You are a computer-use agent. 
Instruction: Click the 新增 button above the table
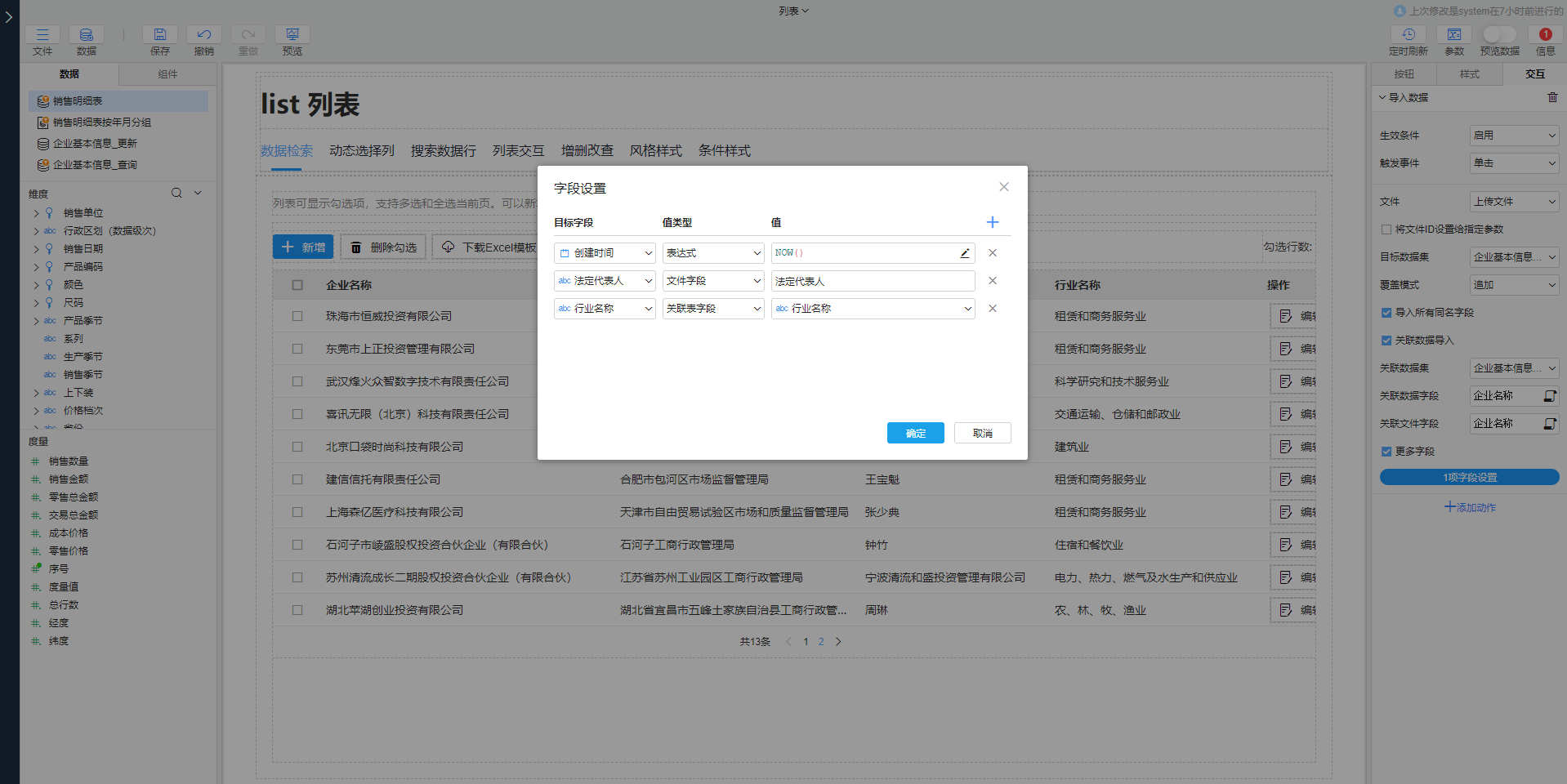[x=303, y=247]
